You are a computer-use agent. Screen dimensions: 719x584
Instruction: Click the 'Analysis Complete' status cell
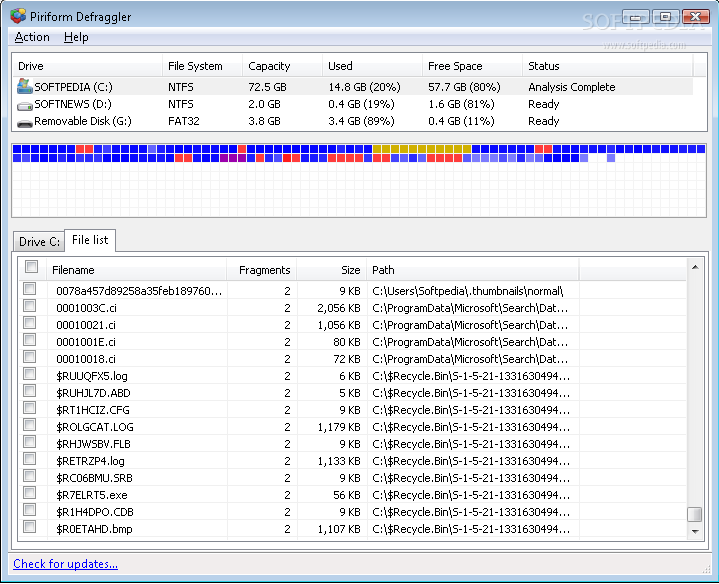pyautogui.click(x=571, y=87)
